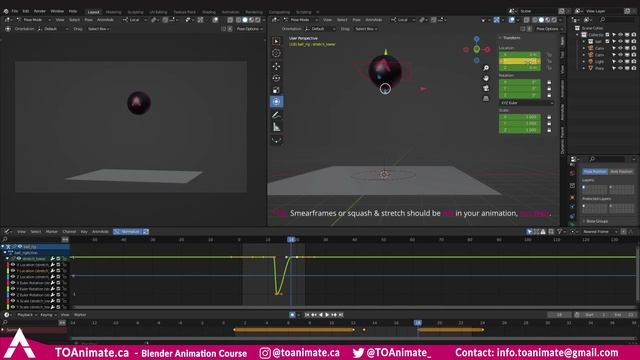Click the Pose Position button
Screen dimensions: 640x360
(595, 171)
